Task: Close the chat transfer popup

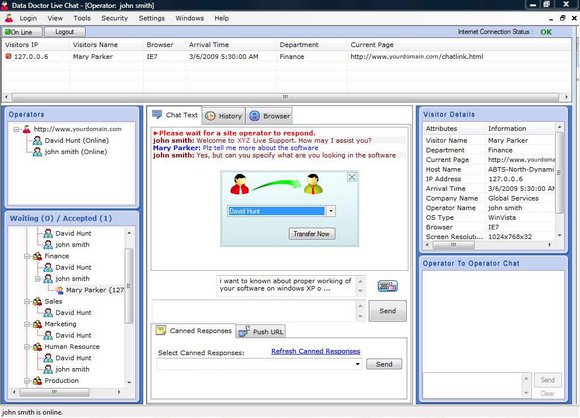Action: pos(352,178)
